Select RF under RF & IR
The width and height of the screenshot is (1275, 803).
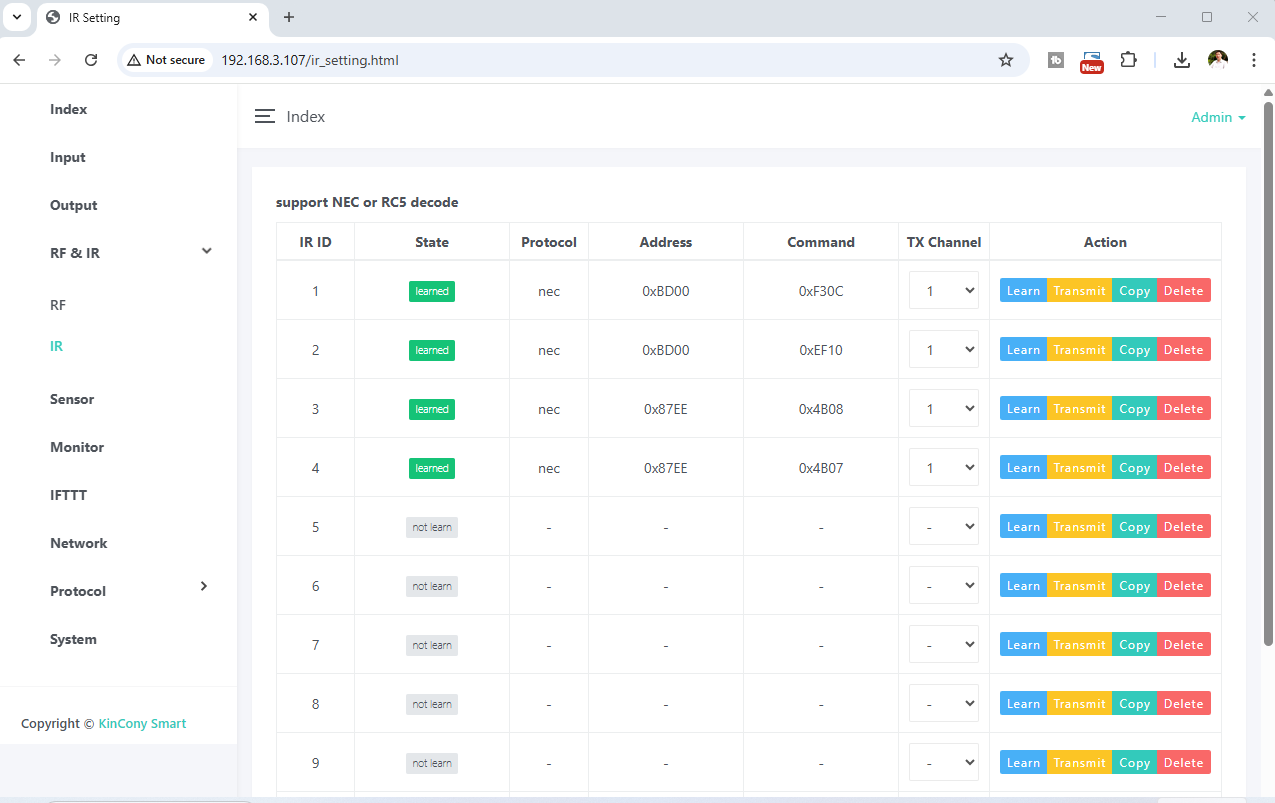pyautogui.click(x=58, y=305)
